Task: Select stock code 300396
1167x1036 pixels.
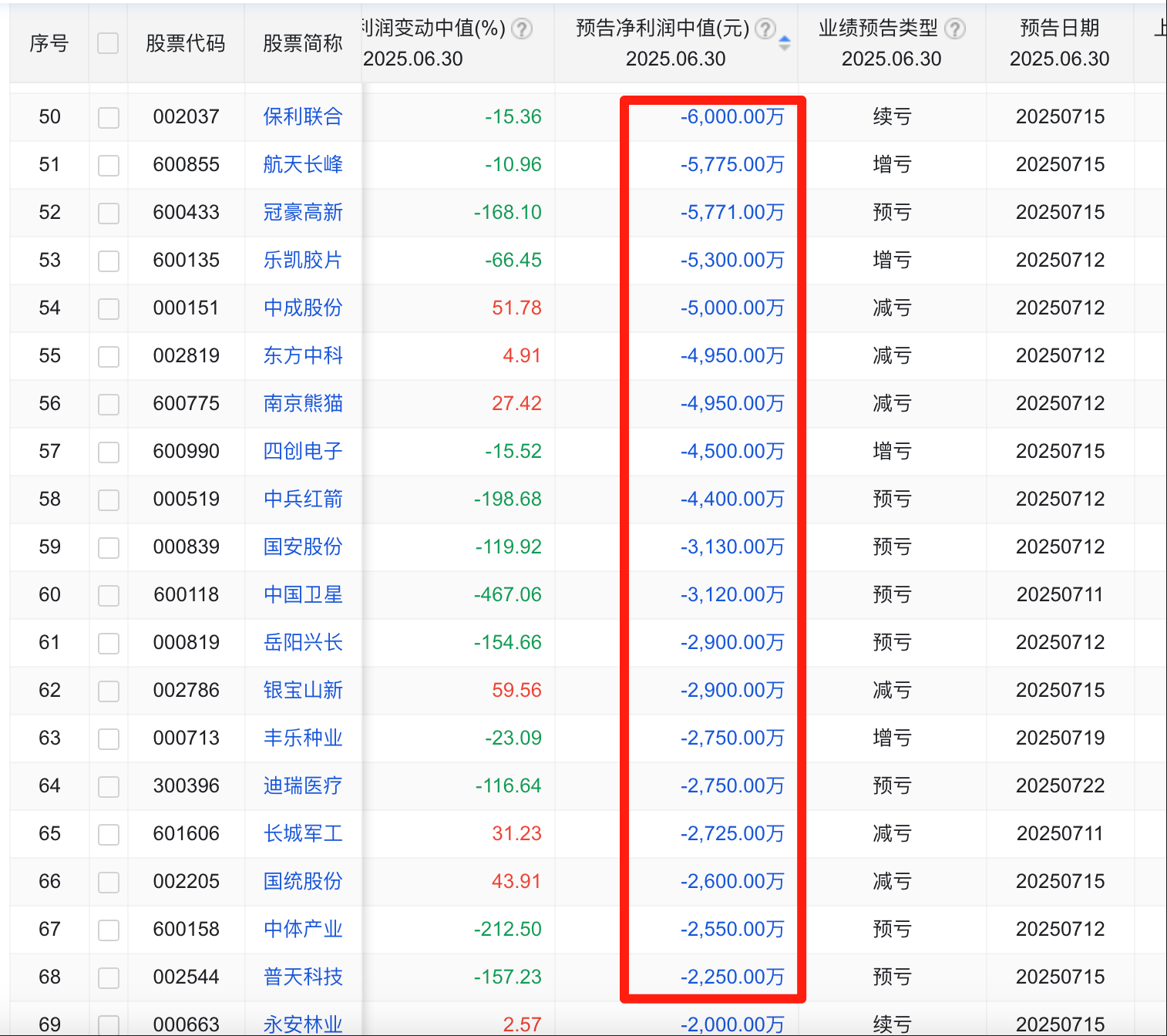Action: [x=187, y=785]
